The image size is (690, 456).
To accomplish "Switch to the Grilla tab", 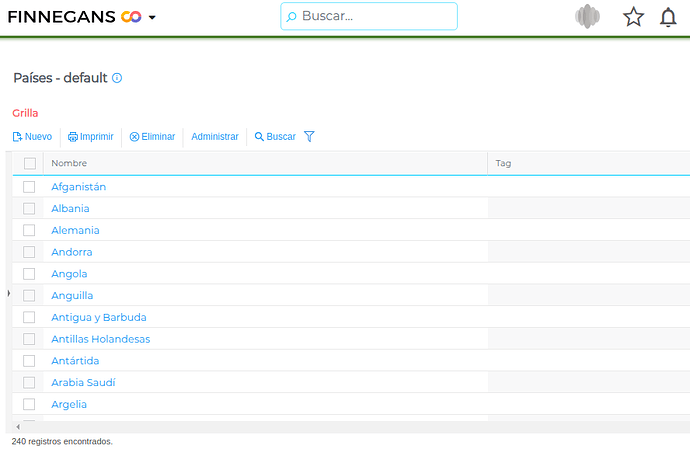I will (25, 113).
